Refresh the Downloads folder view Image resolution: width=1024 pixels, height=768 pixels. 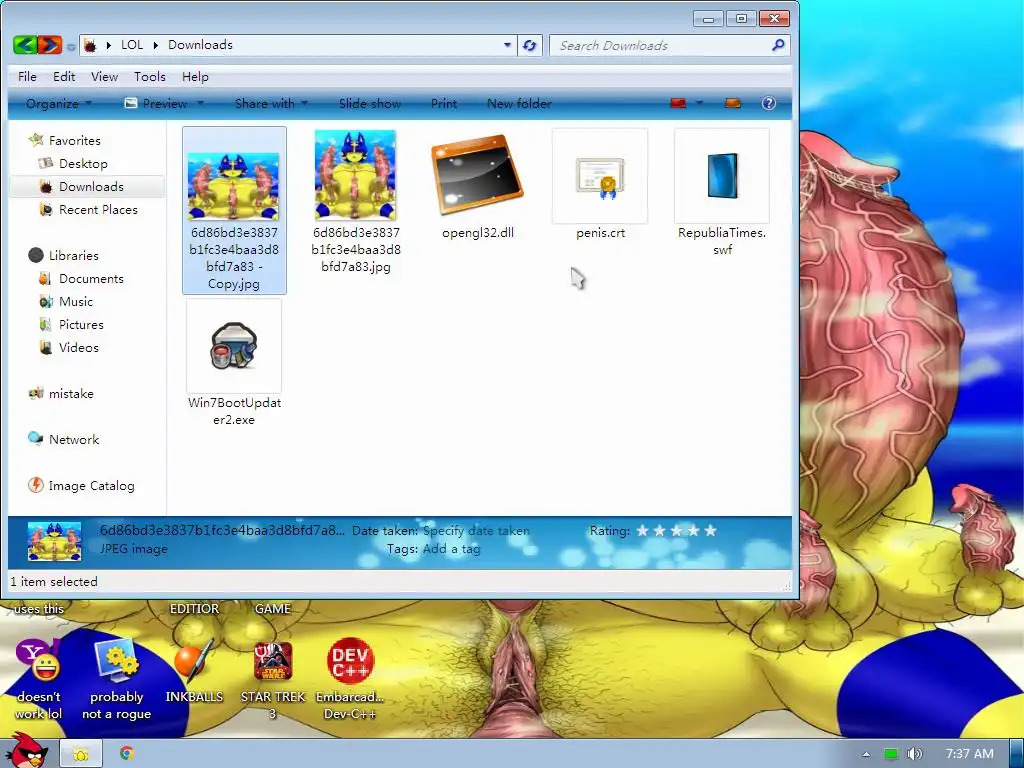coord(530,45)
